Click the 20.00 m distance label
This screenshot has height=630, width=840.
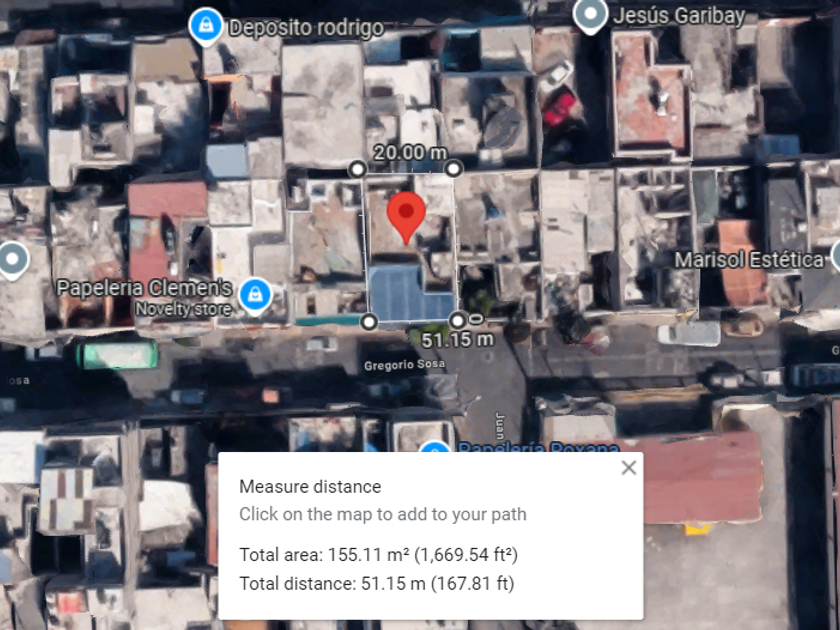[410, 153]
